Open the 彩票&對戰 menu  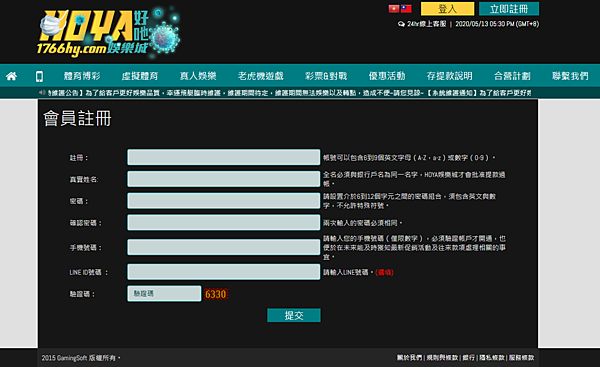(x=326, y=76)
